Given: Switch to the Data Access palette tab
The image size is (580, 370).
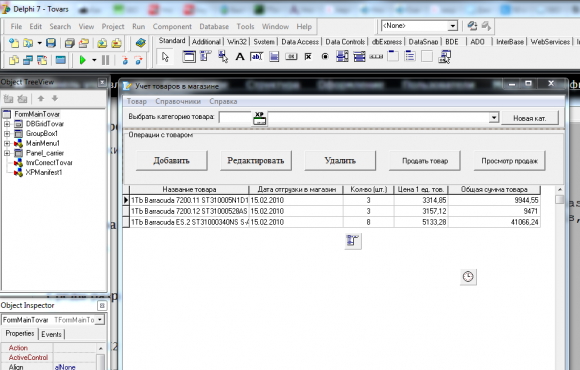Looking at the screenshot, I should coord(300,42).
